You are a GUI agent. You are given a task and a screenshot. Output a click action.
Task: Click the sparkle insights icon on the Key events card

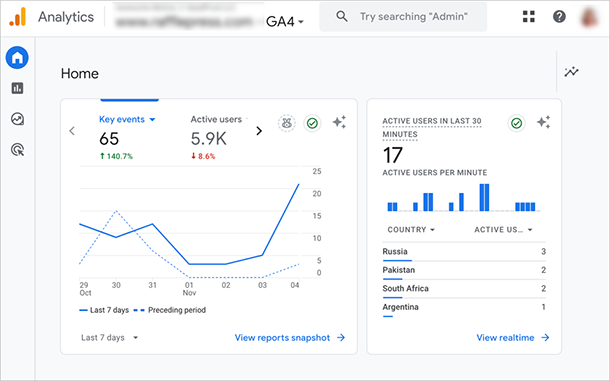coord(339,122)
